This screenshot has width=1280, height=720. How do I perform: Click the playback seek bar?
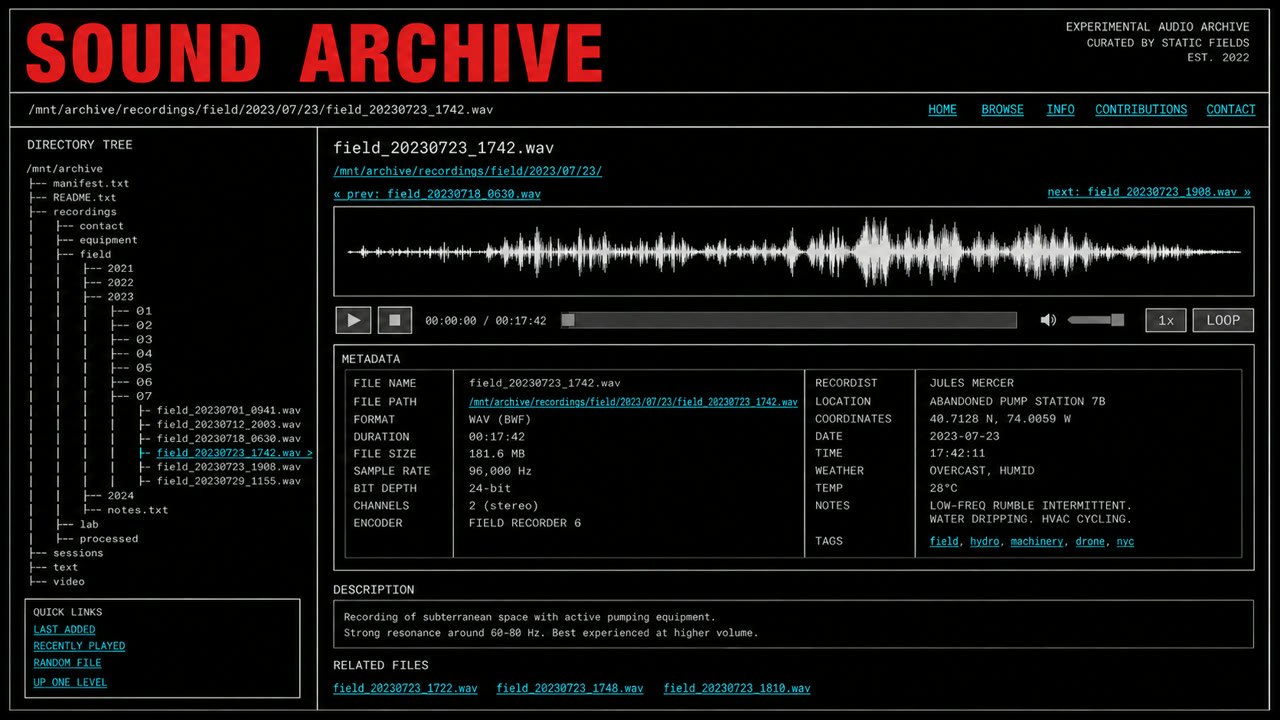[x=789, y=320]
